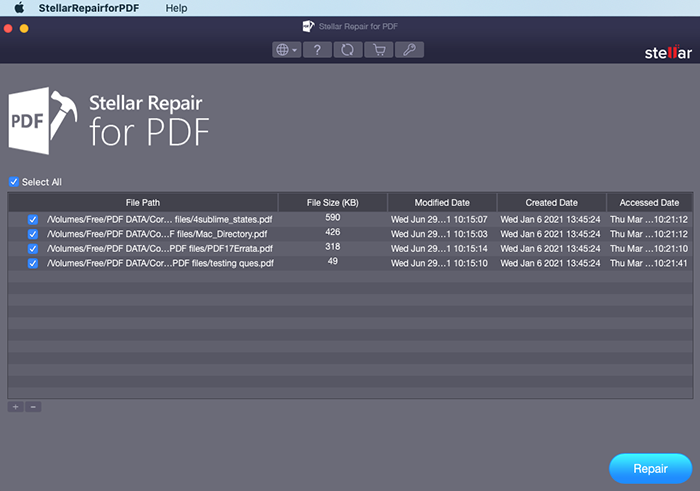Click file size value 426
This screenshot has width=700, height=491.
coord(333,232)
